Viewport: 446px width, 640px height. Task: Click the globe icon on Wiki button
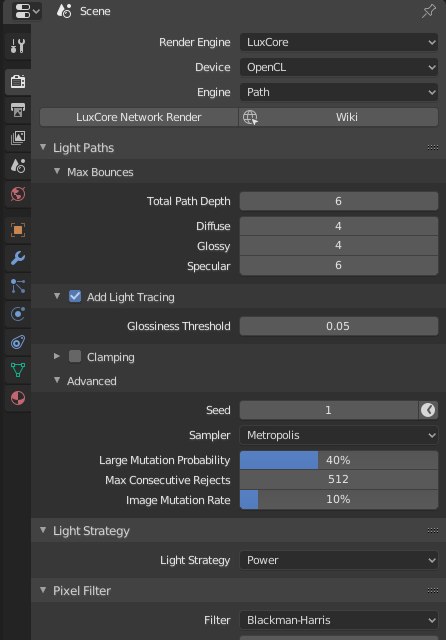pos(250,118)
